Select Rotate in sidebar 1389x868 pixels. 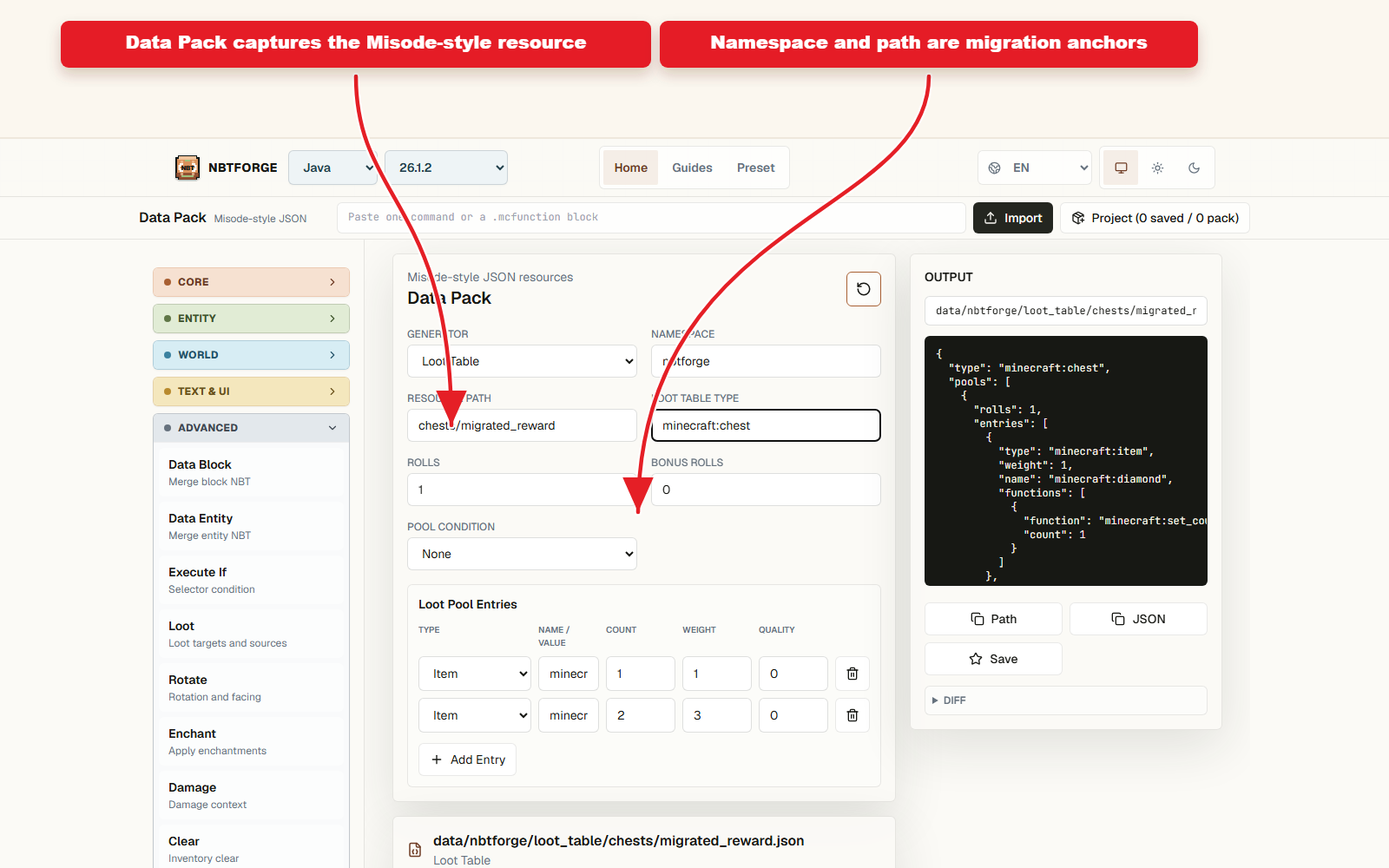tap(251, 687)
